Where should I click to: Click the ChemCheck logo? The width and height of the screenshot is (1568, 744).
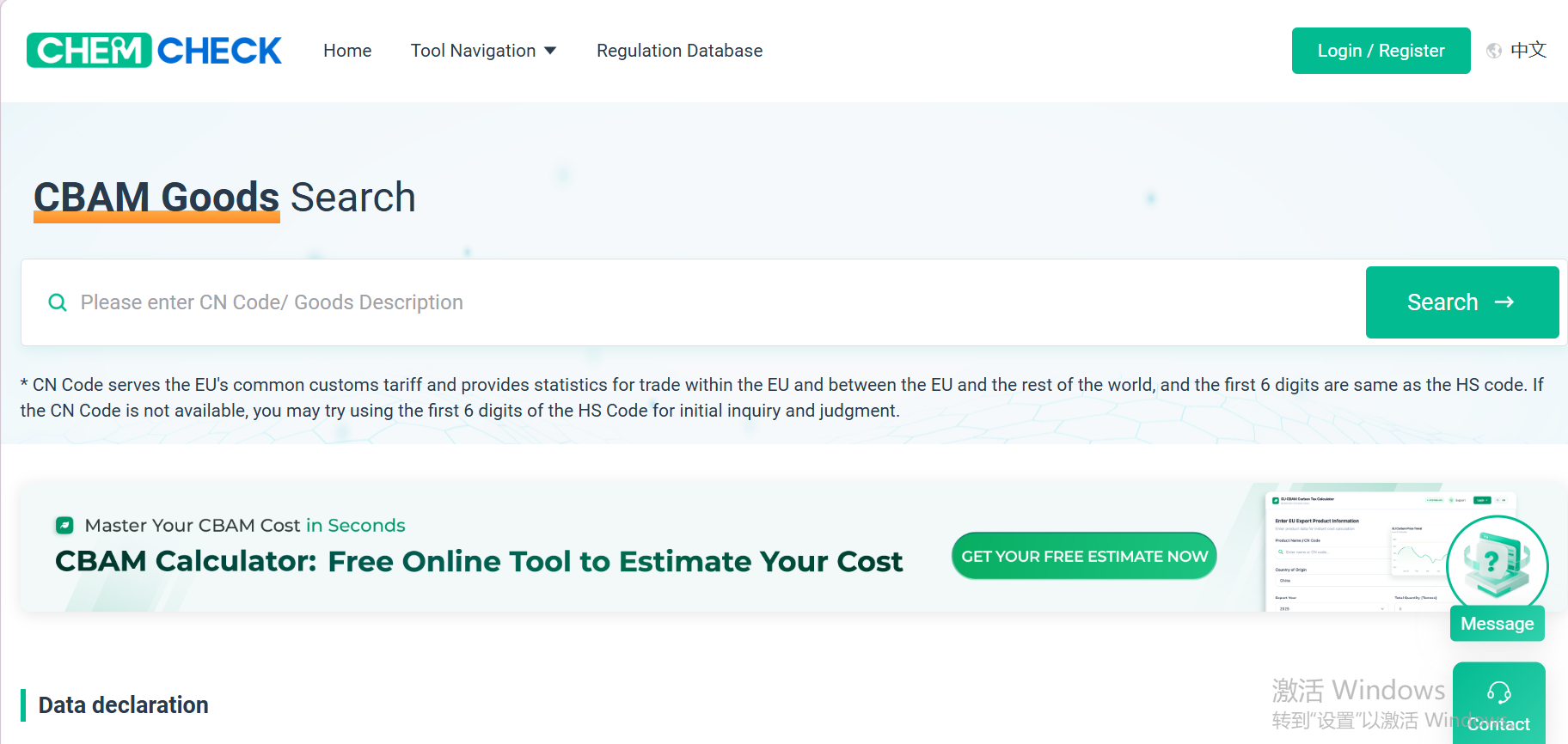coord(154,51)
